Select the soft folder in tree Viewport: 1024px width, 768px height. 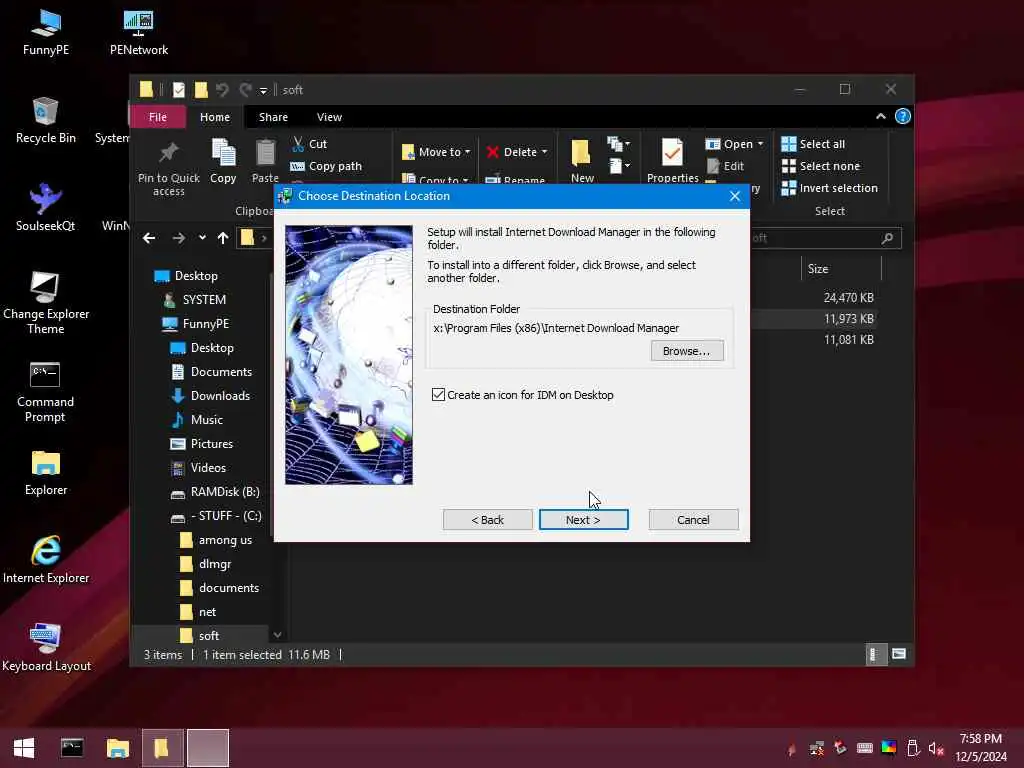(x=200, y=635)
